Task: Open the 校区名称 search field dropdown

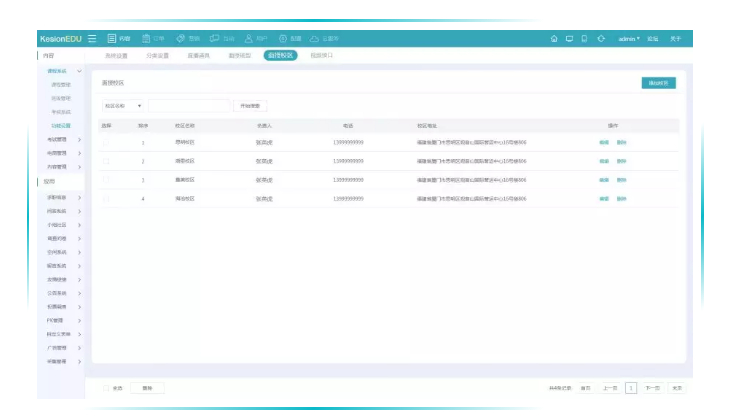Action: [x=123, y=105]
